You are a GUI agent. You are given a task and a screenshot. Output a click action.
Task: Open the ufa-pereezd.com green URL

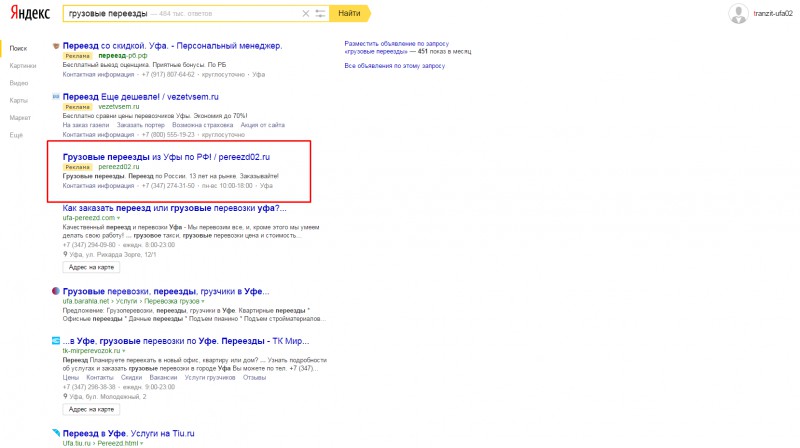[89, 217]
